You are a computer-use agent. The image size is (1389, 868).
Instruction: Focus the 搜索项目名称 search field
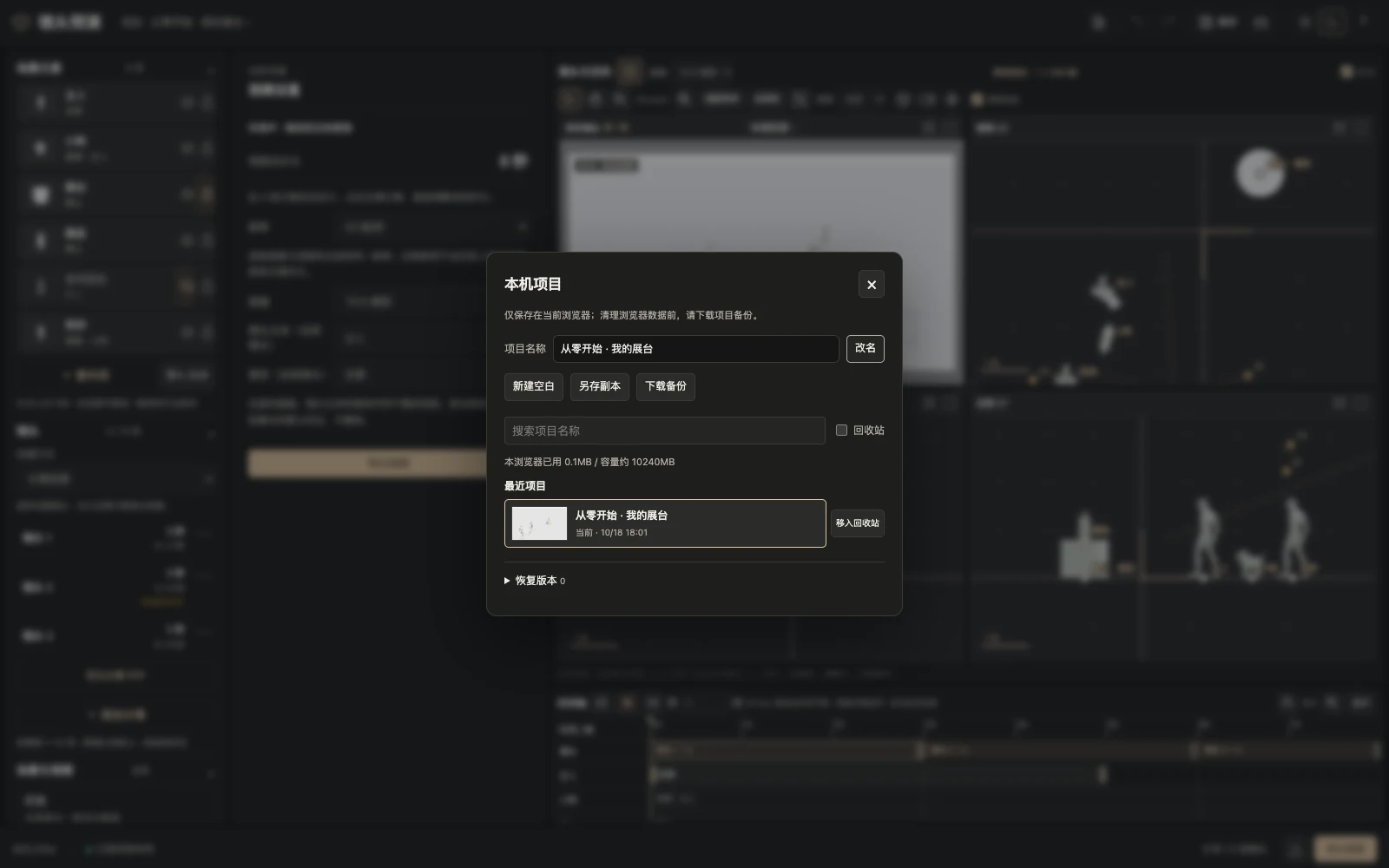665,431
